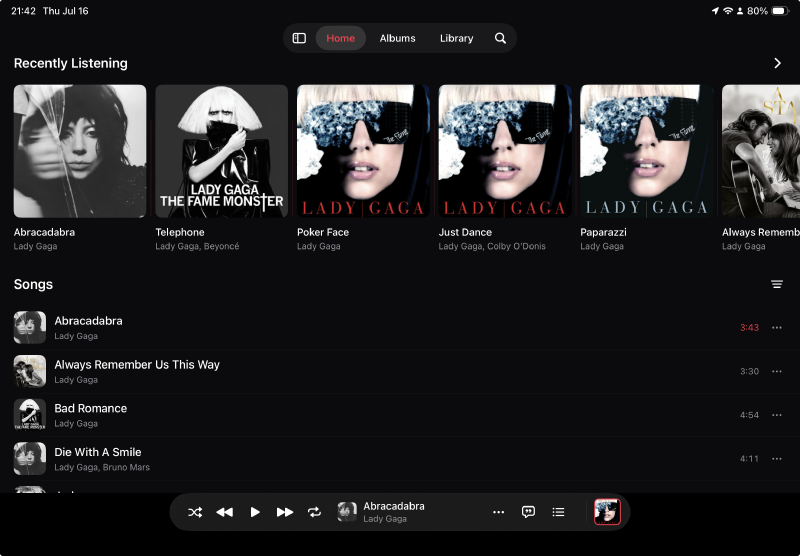Open Poker Face album cover
The width and height of the screenshot is (800, 556).
pyautogui.click(x=363, y=151)
